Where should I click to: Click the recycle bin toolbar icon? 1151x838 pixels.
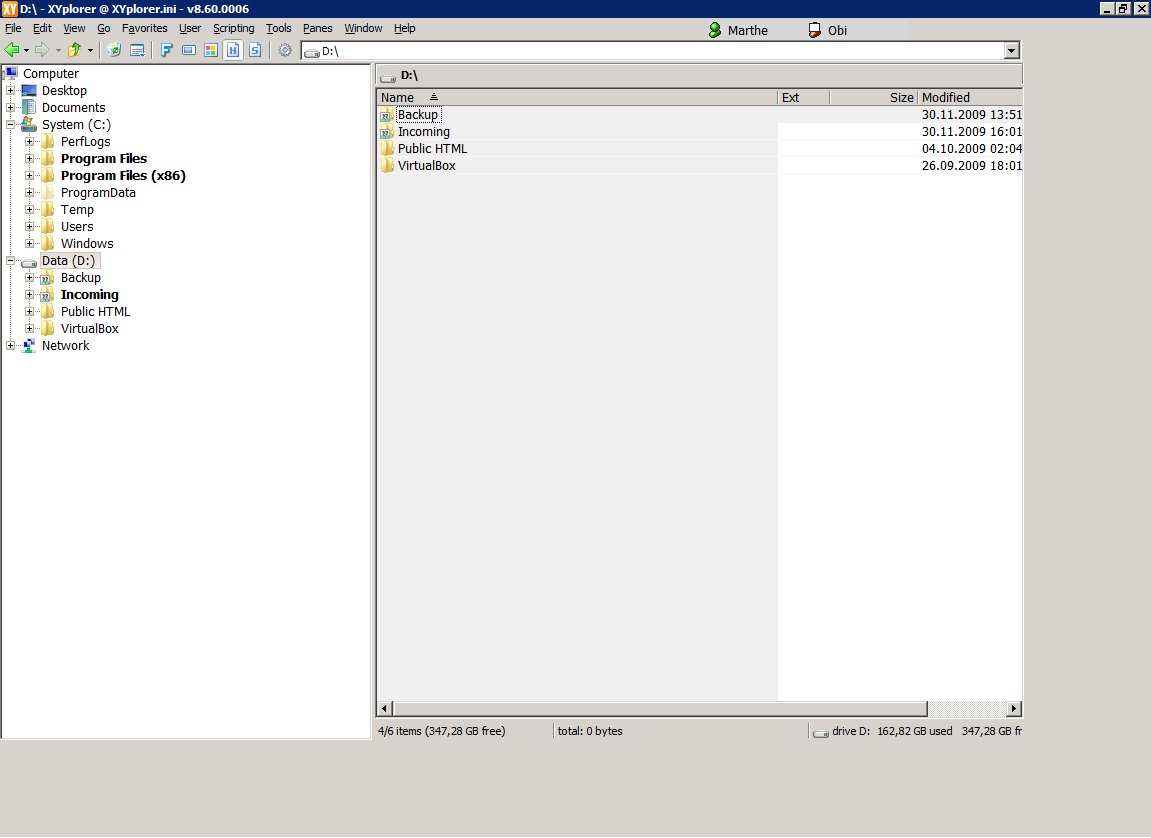[114, 50]
